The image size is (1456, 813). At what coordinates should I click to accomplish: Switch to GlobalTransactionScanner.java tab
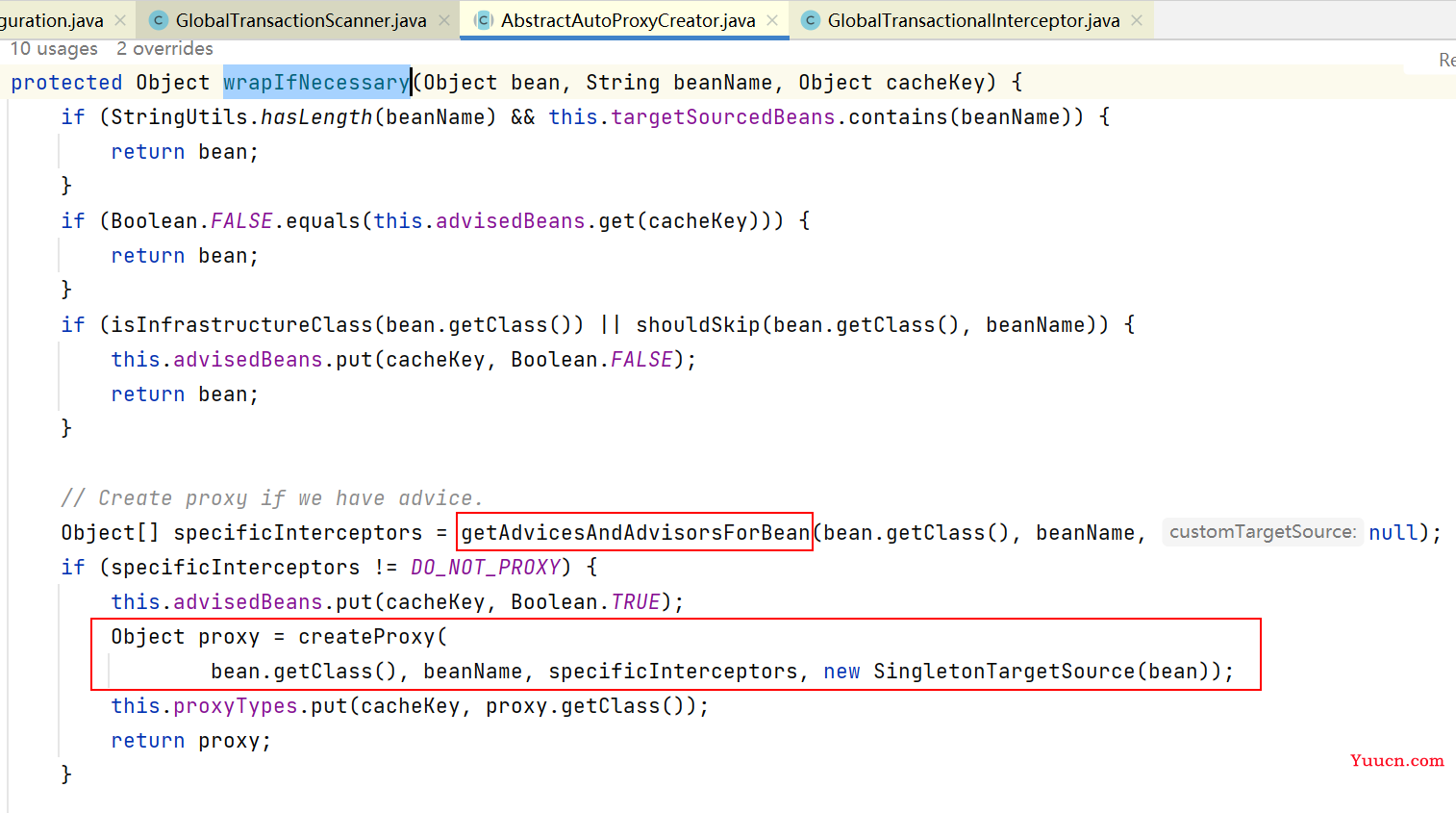pyautogui.click(x=300, y=20)
